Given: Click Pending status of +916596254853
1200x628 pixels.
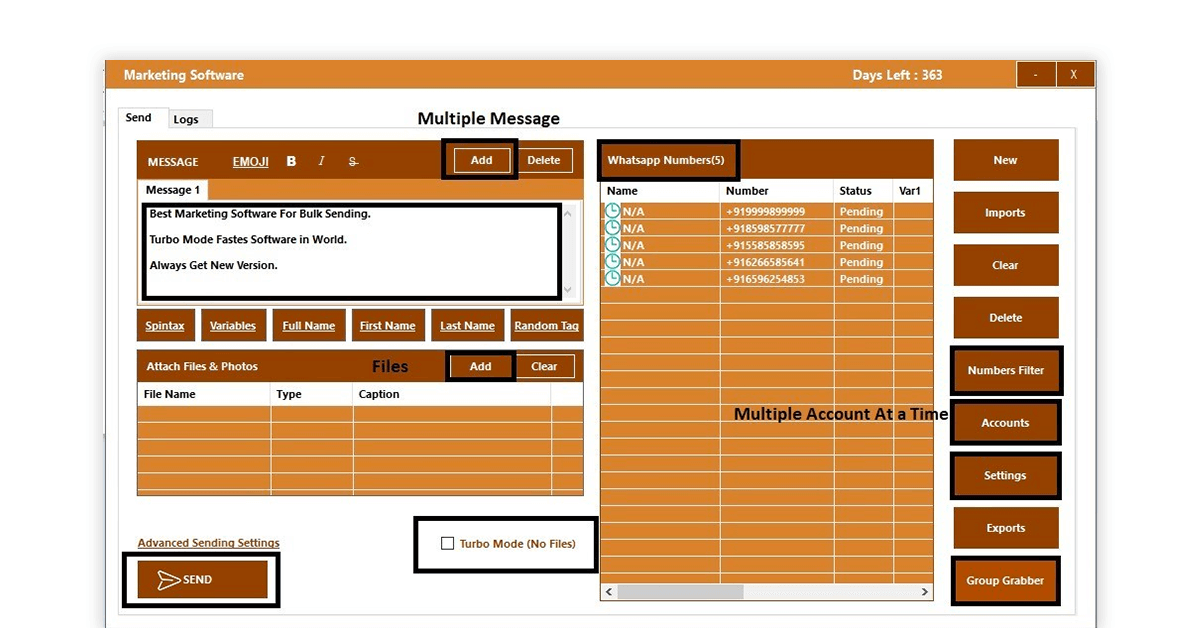Looking at the screenshot, I should pos(861,280).
